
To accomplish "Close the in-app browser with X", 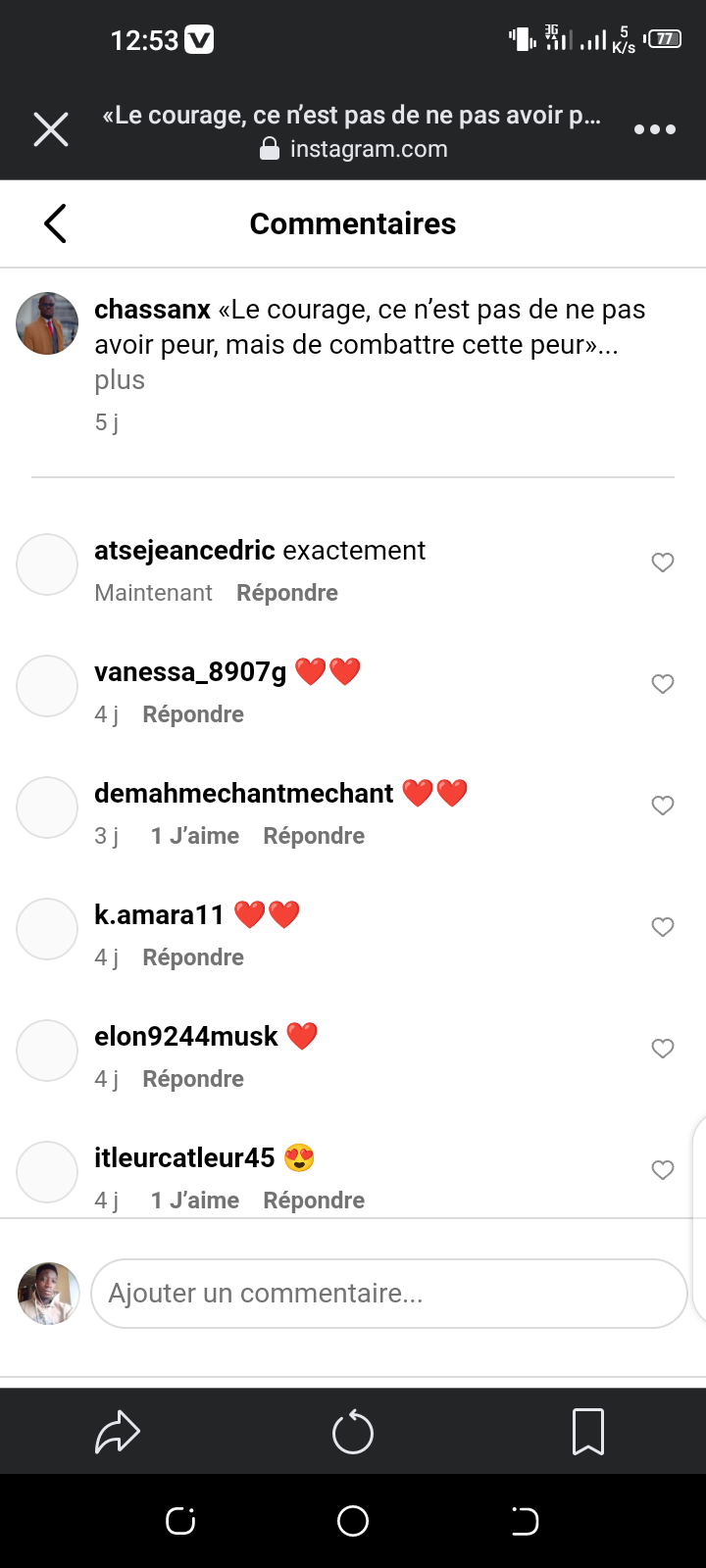I will point(51,129).
